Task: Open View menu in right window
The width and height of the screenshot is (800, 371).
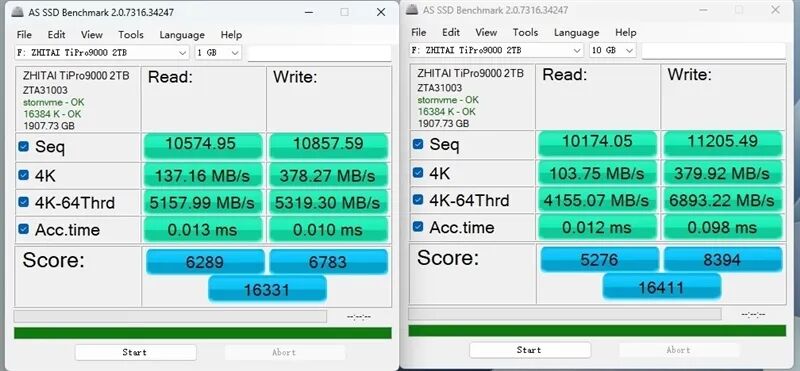Action: [486, 32]
